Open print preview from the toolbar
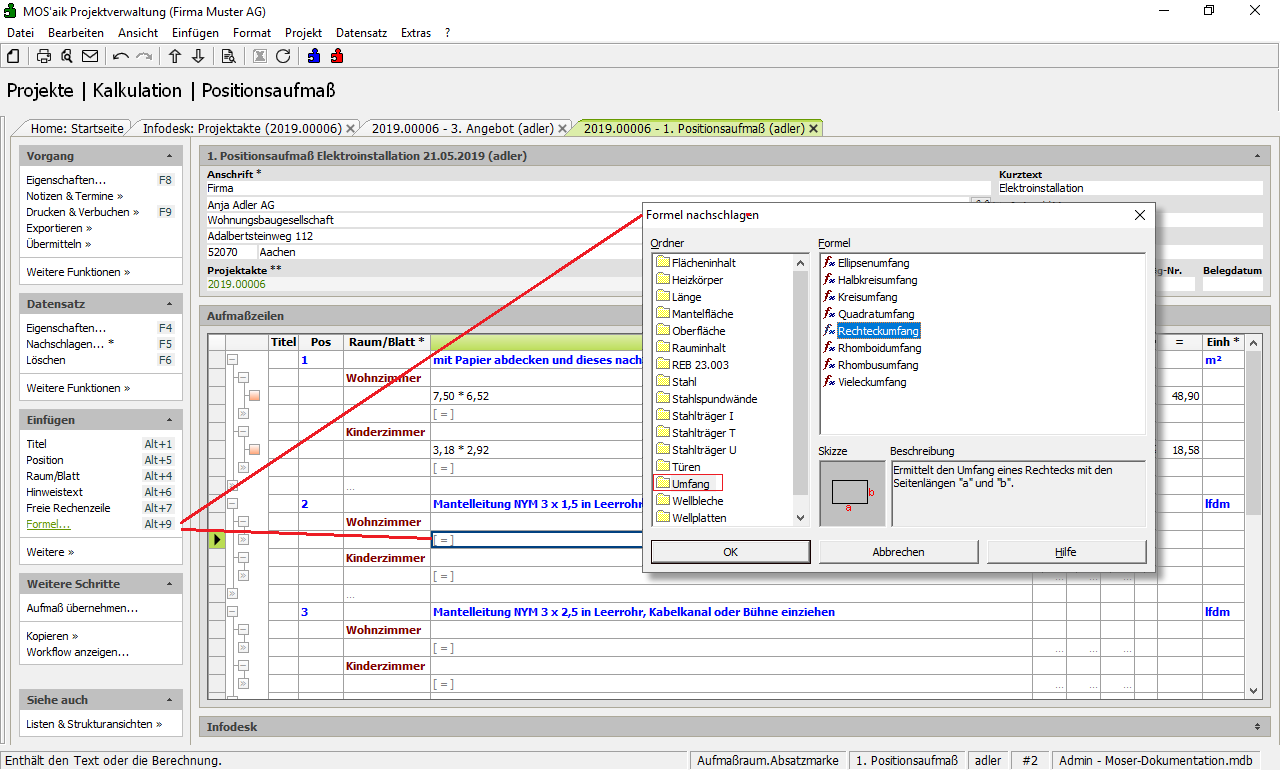 point(67,56)
